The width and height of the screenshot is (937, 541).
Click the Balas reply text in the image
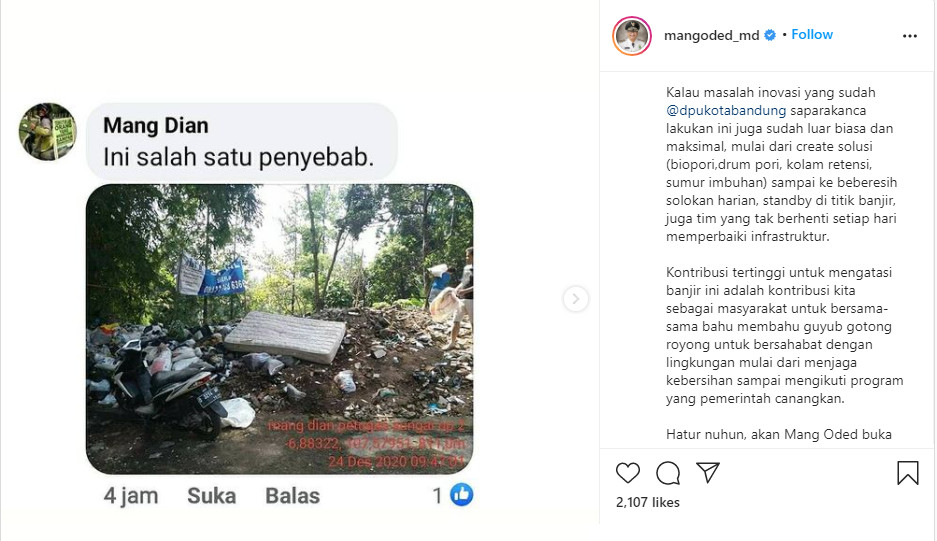(x=292, y=496)
